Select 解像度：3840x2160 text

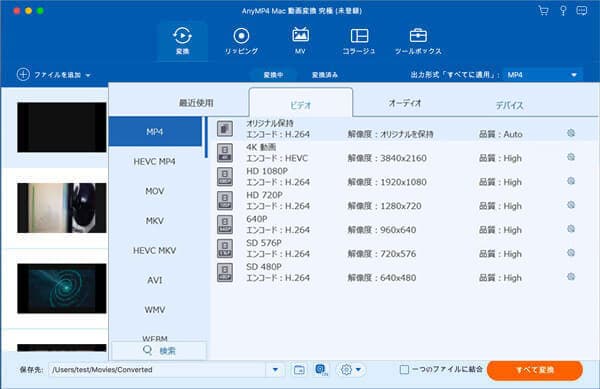click(387, 158)
